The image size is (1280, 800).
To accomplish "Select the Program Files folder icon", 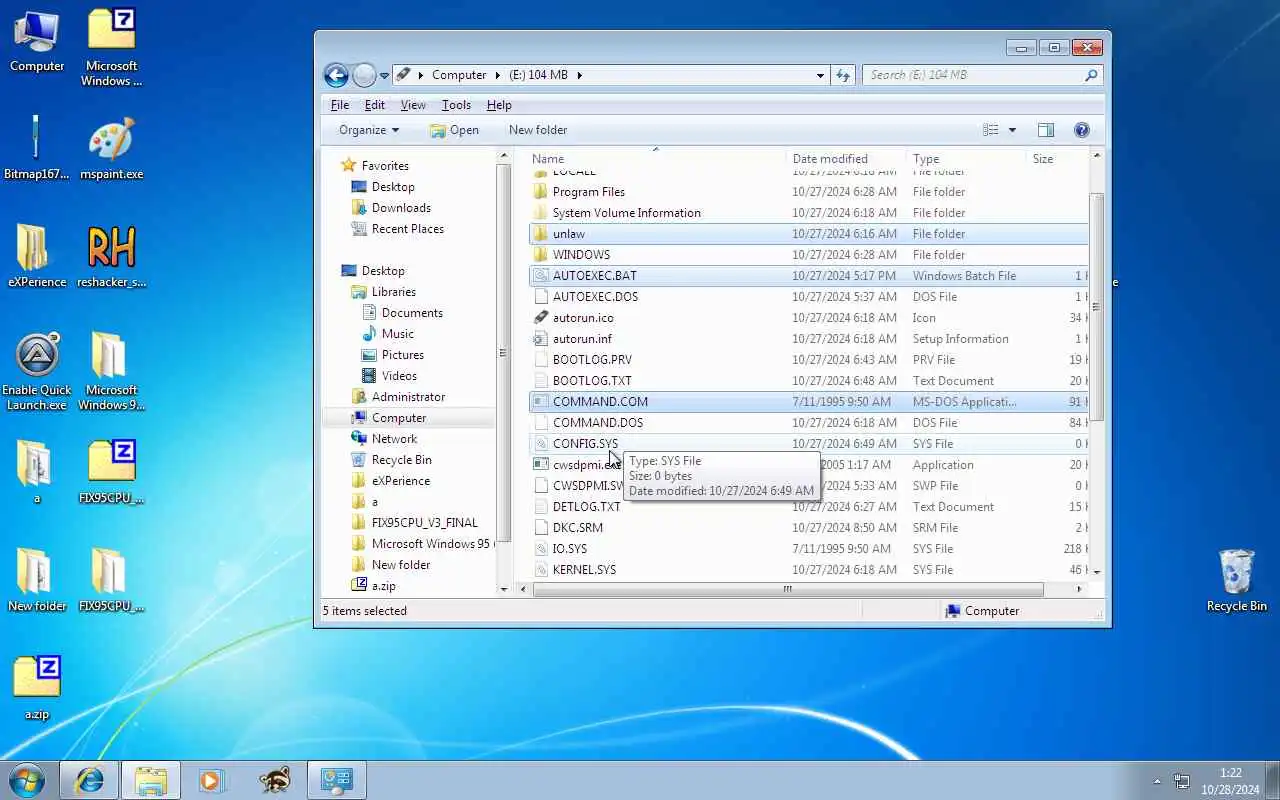I will 541,192.
